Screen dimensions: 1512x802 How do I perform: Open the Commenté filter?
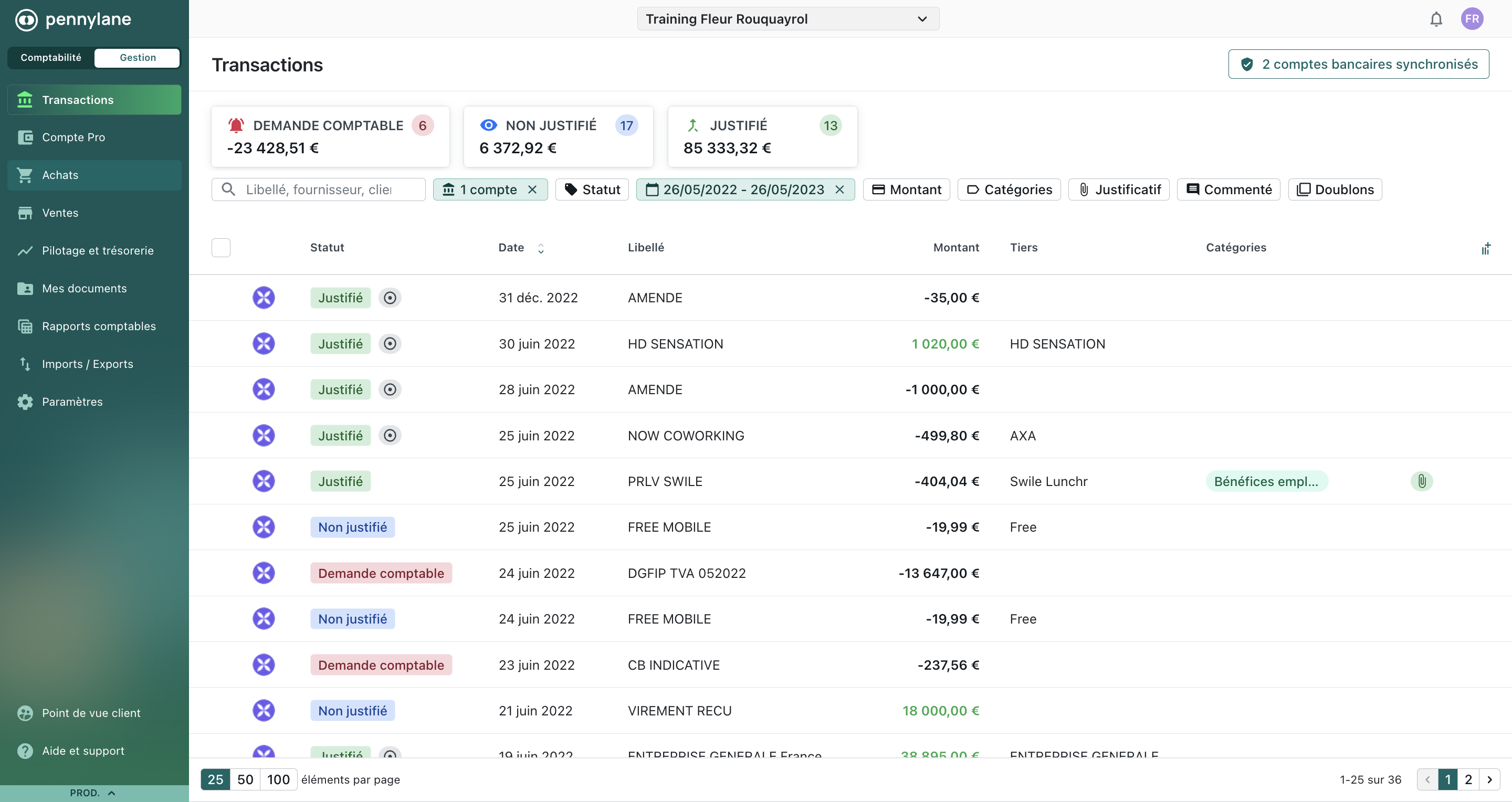pyautogui.click(x=1228, y=189)
